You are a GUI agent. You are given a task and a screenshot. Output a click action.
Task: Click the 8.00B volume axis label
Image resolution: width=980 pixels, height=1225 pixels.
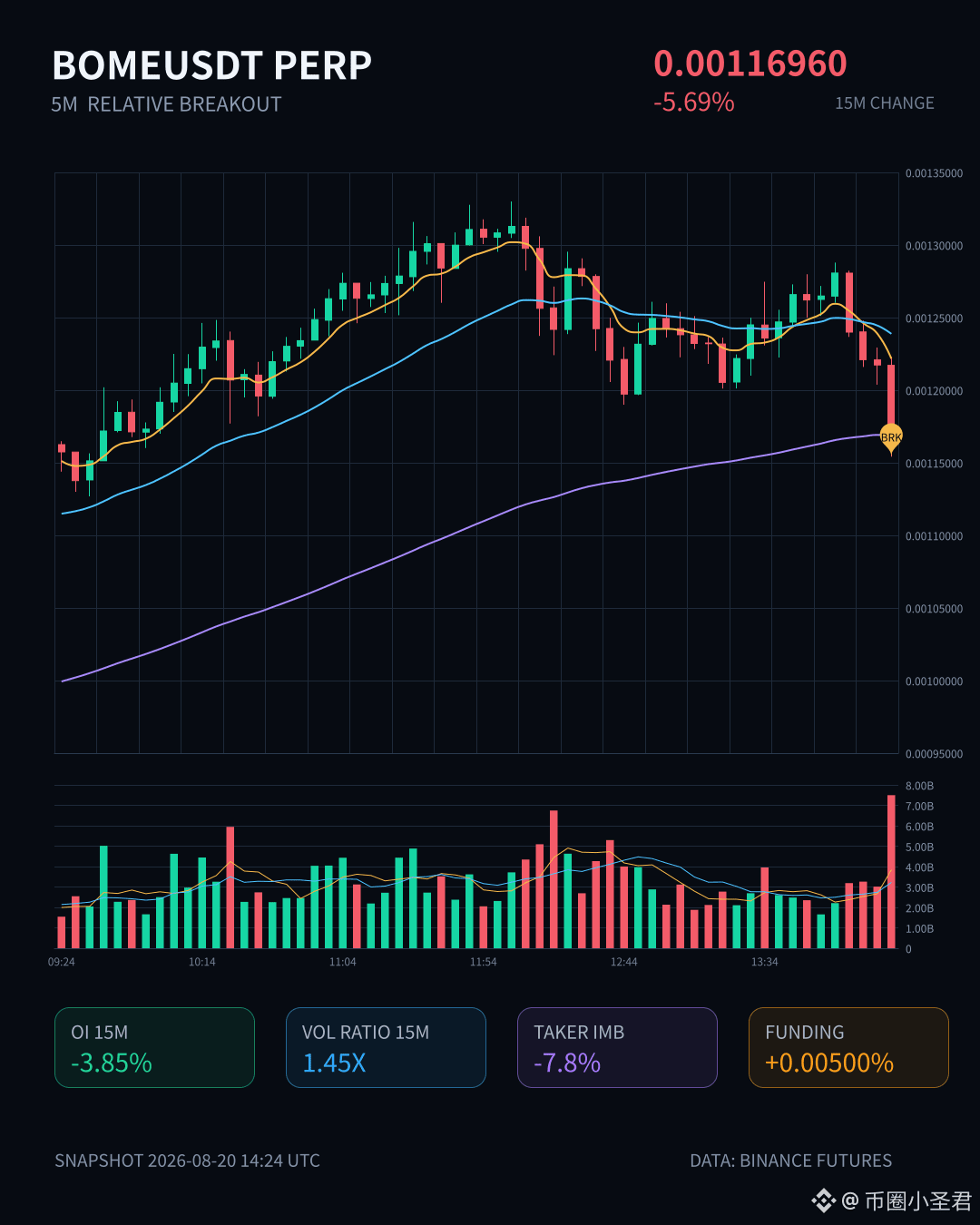point(919,786)
